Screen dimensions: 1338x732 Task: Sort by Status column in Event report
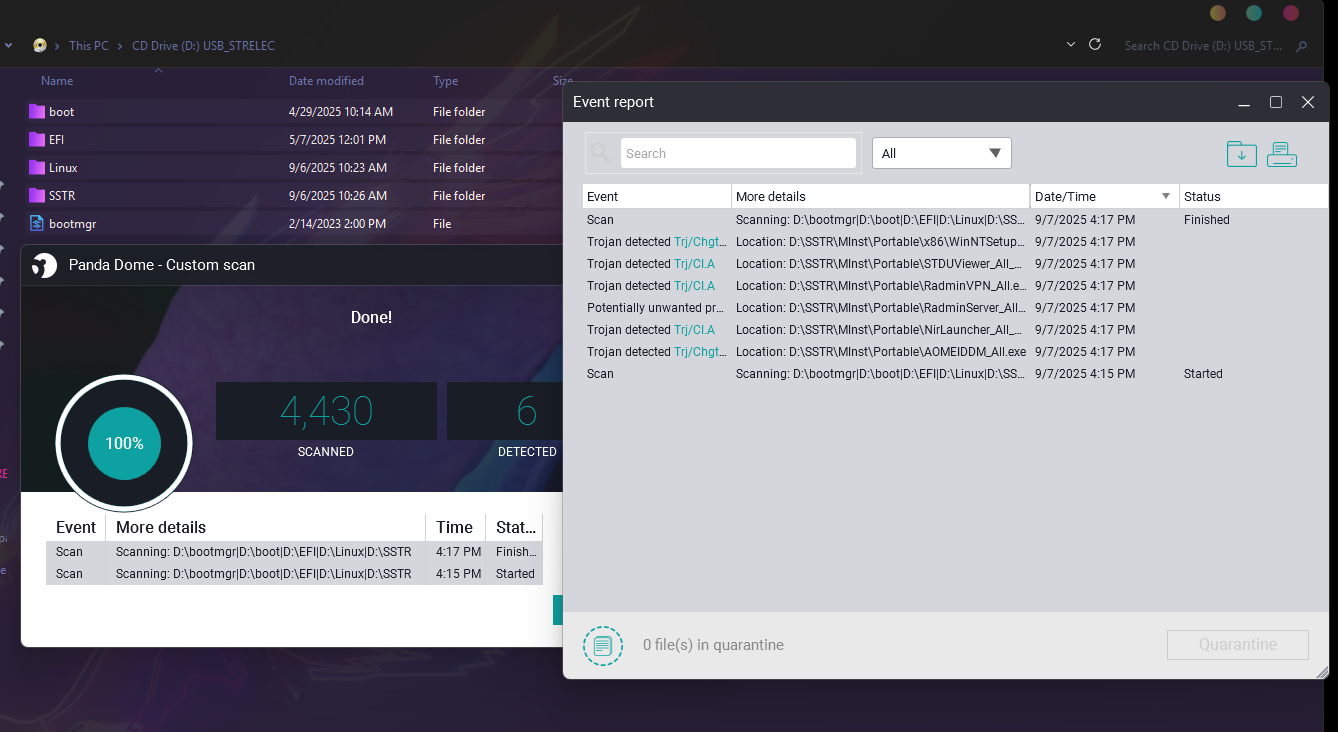pos(1254,196)
